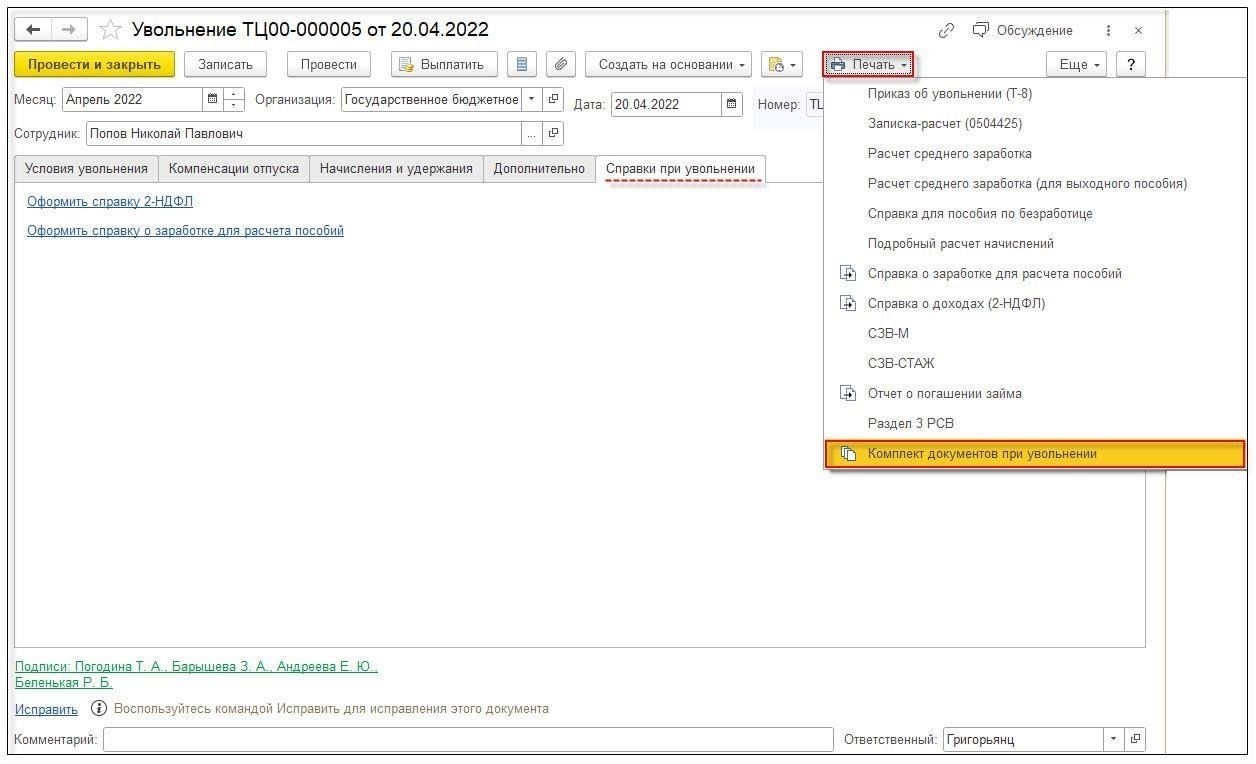Click Провести и закрыть button

click(x=94, y=64)
